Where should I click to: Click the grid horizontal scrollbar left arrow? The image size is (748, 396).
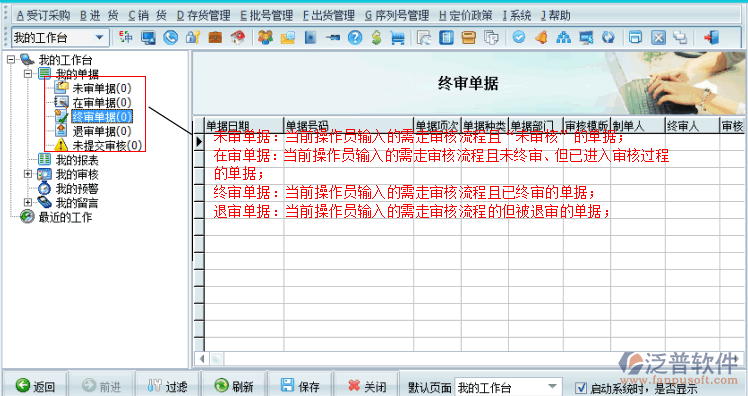tap(202, 358)
